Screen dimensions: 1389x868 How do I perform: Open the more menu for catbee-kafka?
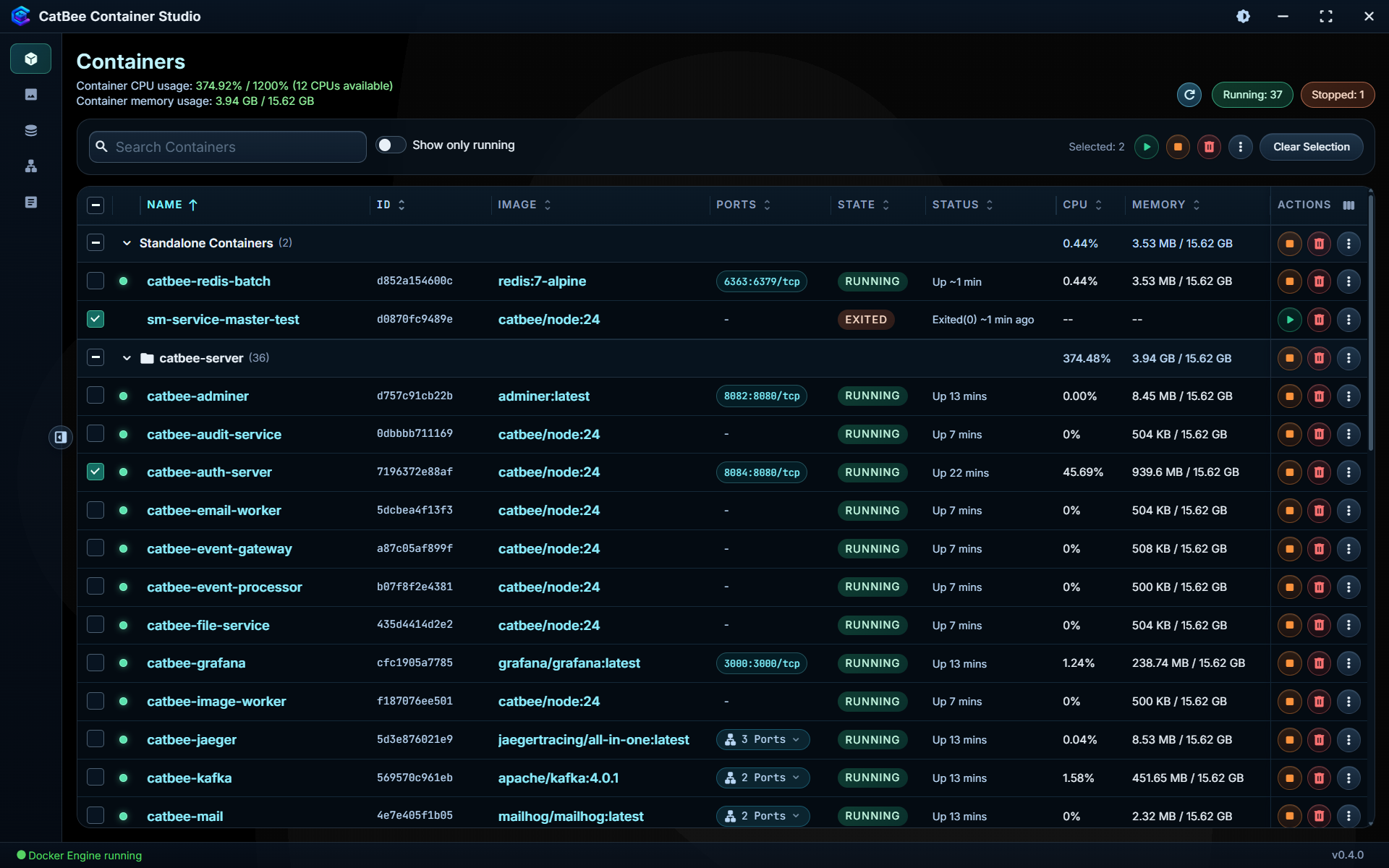[x=1348, y=778]
